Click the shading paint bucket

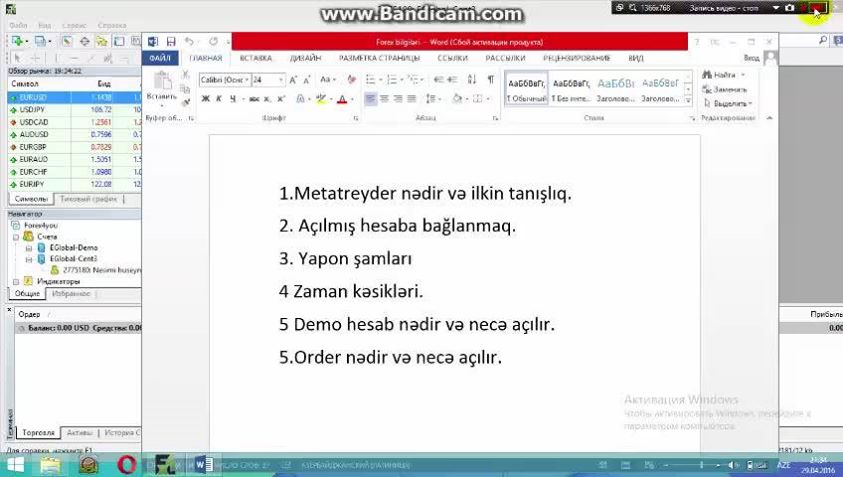(x=457, y=99)
